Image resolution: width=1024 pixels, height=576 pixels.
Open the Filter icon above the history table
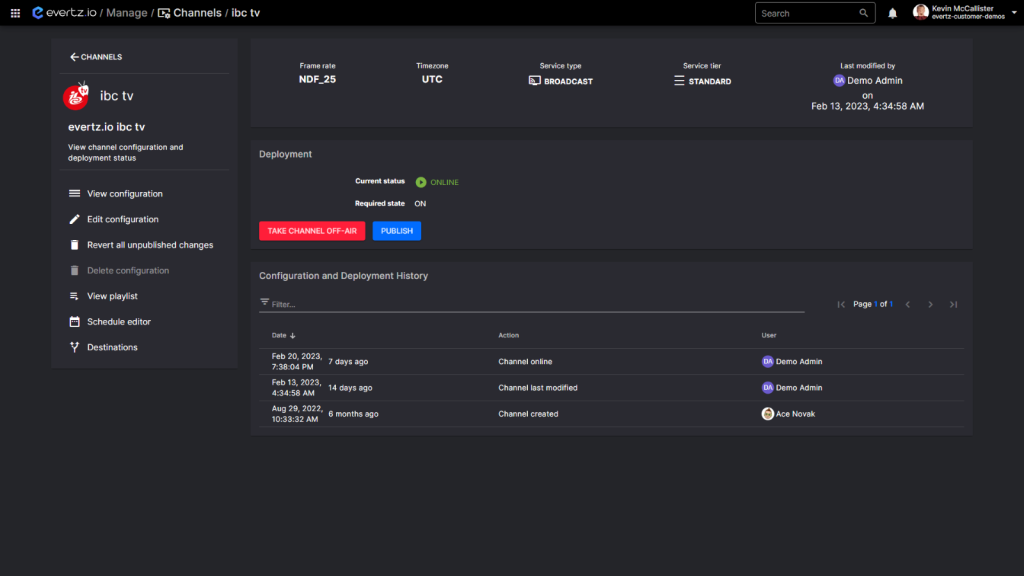[262, 302]
